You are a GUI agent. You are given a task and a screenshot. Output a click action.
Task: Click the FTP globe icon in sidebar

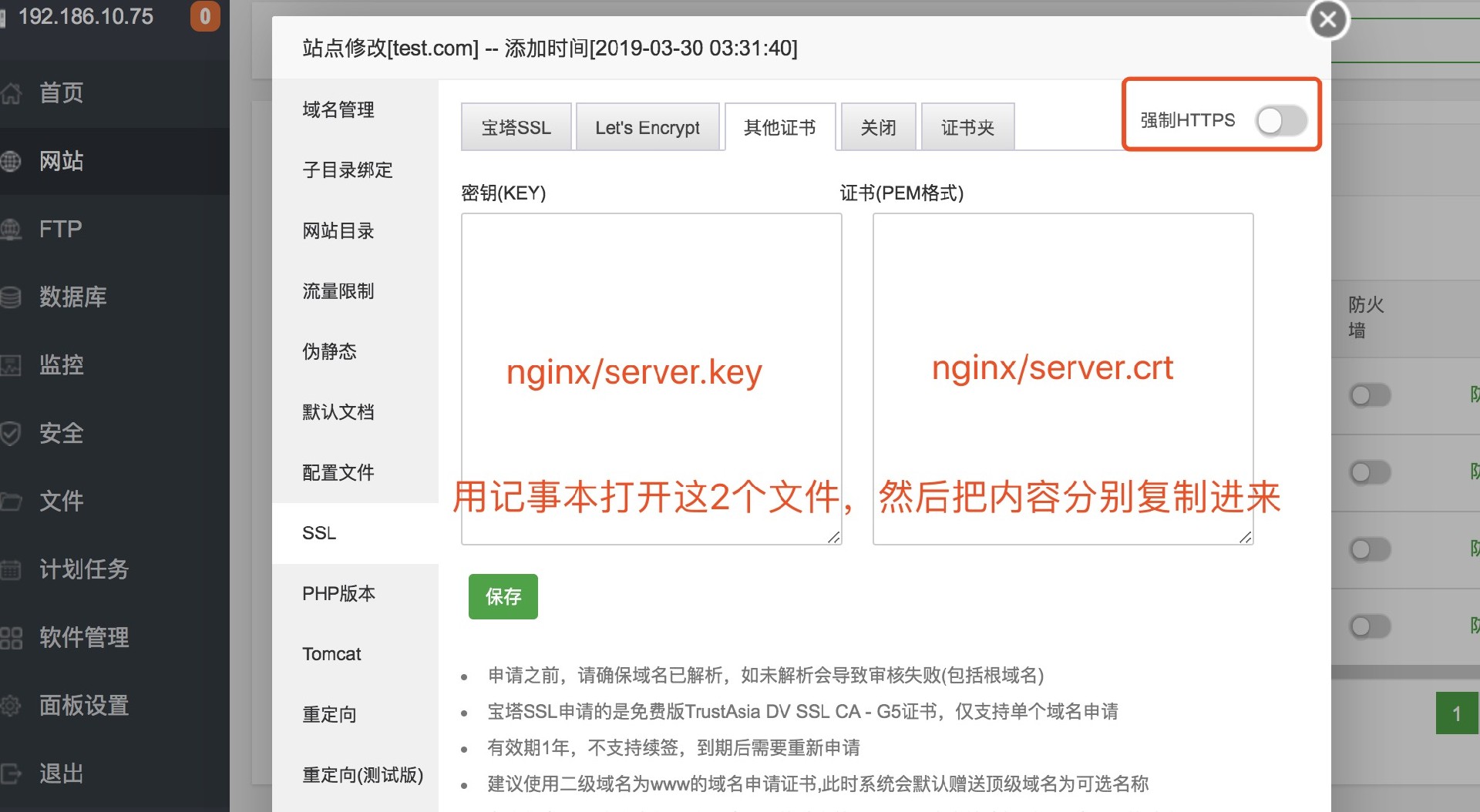(11, 229)
